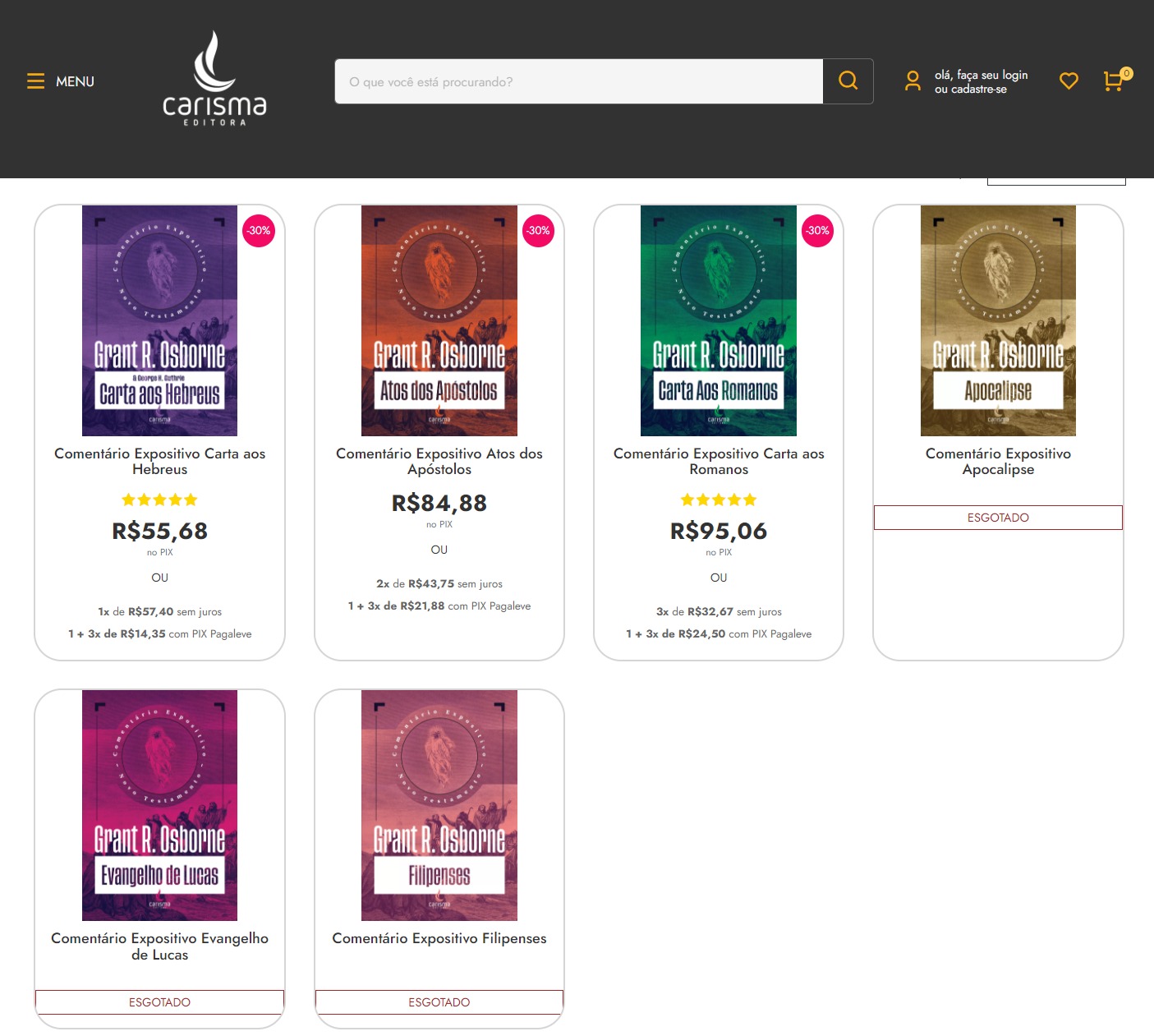
Task: Open Filipenses book cover
Action: 439,805
